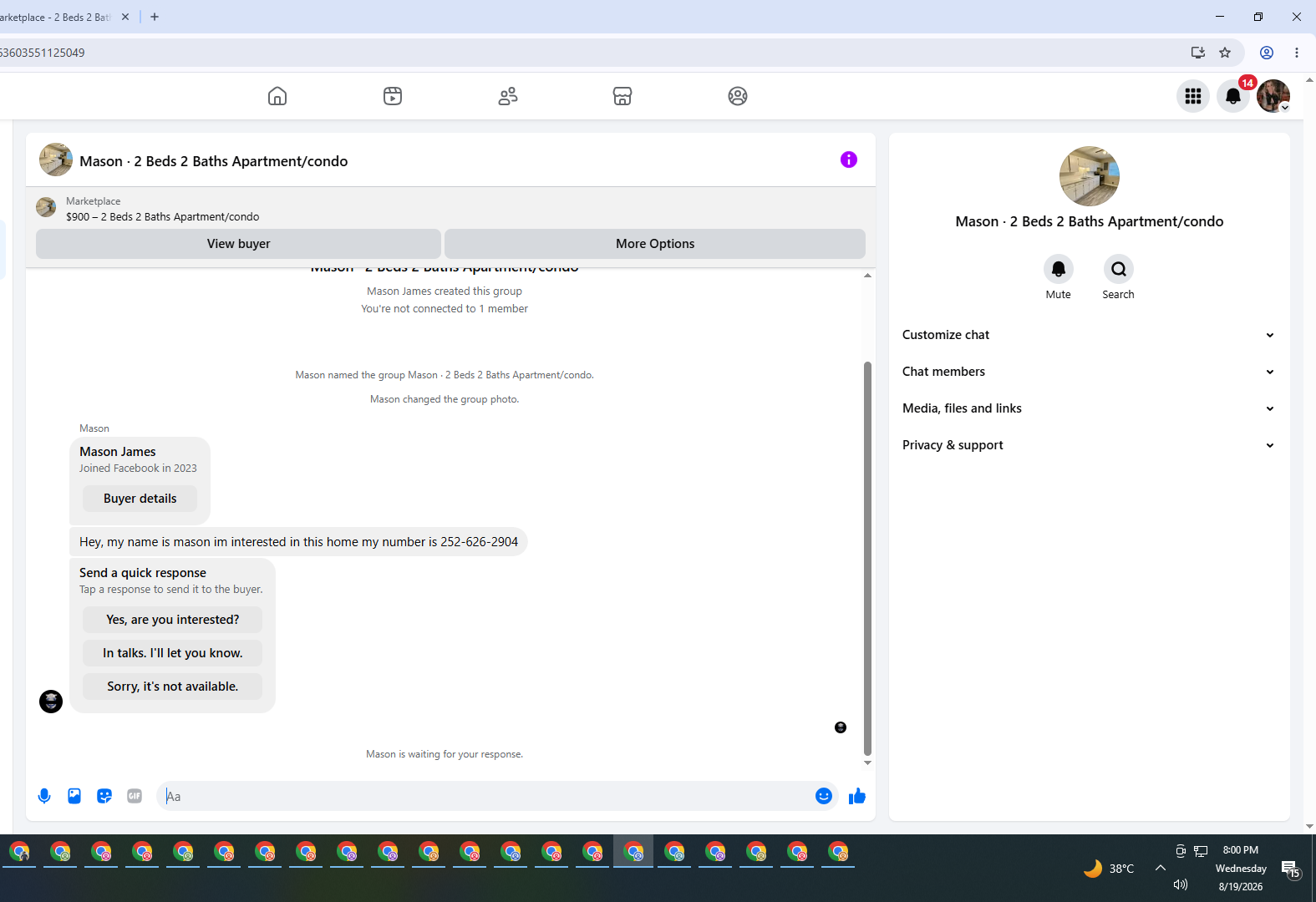The width and height of the screenshot is (1316, 902).
Task: Send the quick reply 'In talks. I'll let you know.'
Action: [x=173, y=653]
